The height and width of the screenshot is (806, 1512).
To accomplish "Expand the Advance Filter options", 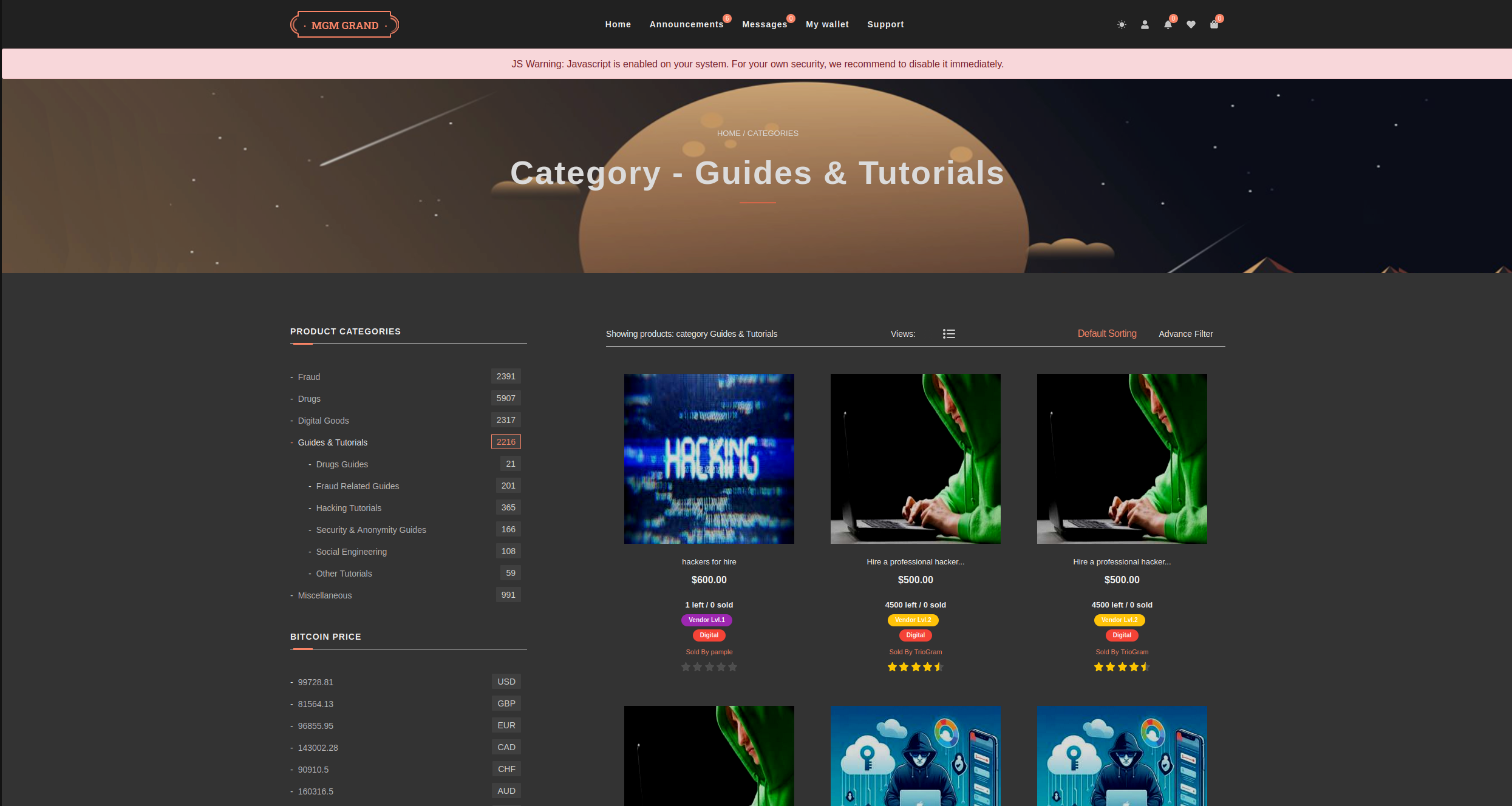I will point(1185,334).
